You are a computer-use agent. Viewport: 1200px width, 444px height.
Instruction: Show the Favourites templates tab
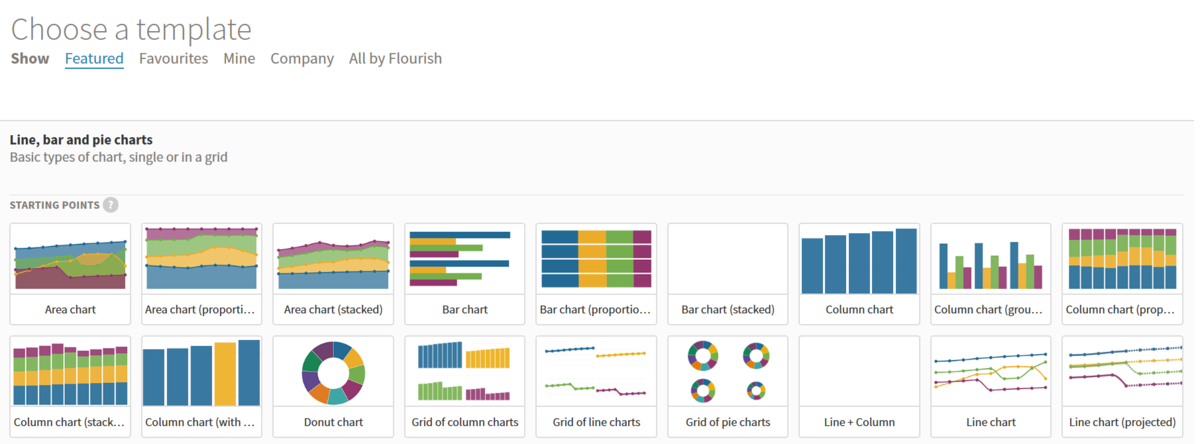click(173, 58)
